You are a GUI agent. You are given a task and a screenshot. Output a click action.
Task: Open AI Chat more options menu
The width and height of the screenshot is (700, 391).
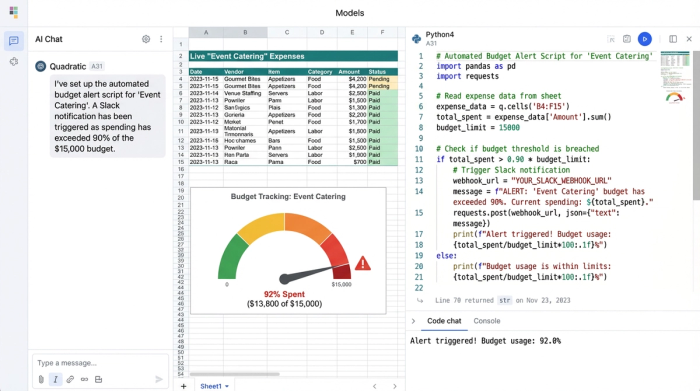161,39
